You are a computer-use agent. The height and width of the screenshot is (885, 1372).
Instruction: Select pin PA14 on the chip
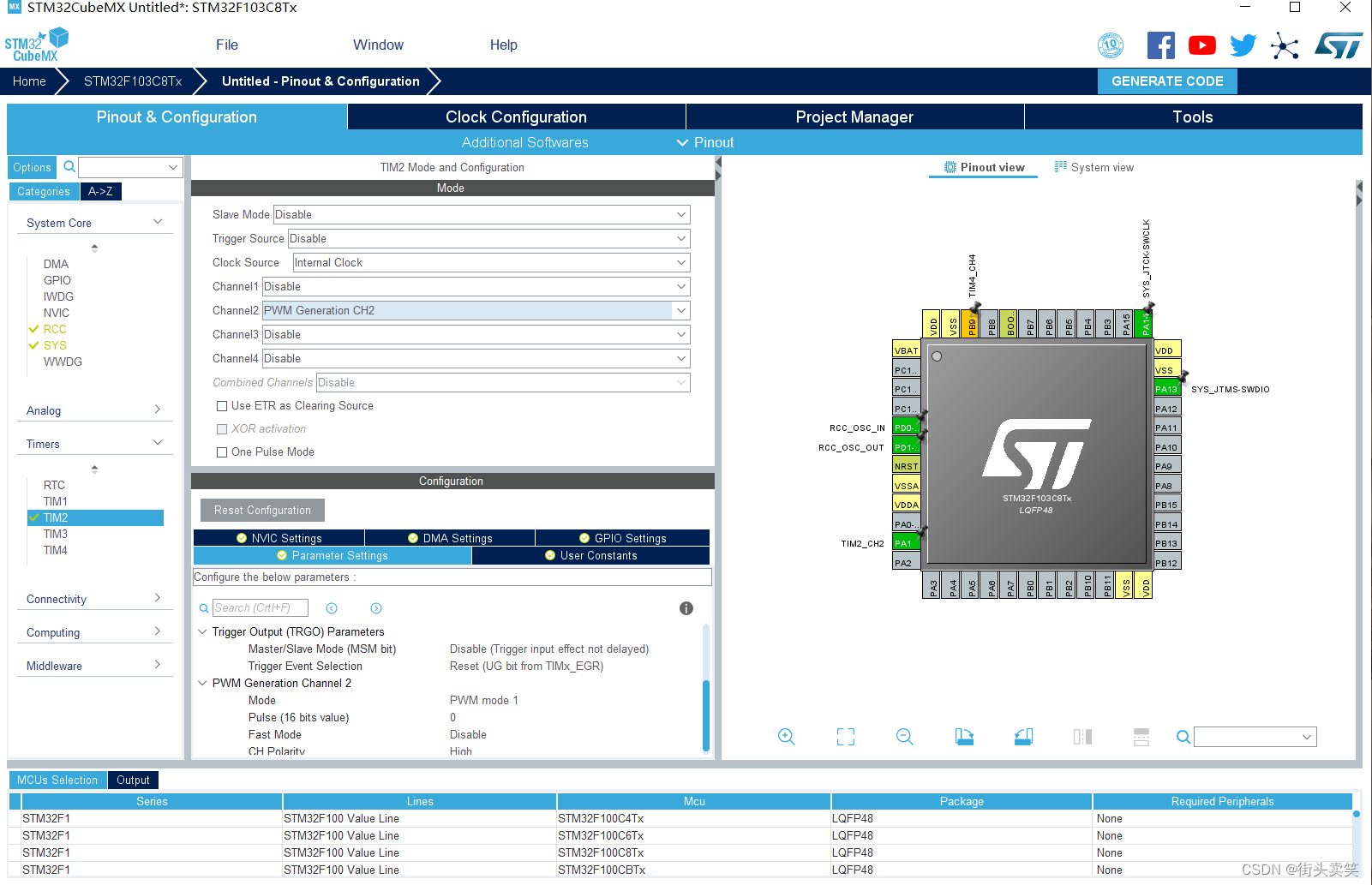[1143, 323]
